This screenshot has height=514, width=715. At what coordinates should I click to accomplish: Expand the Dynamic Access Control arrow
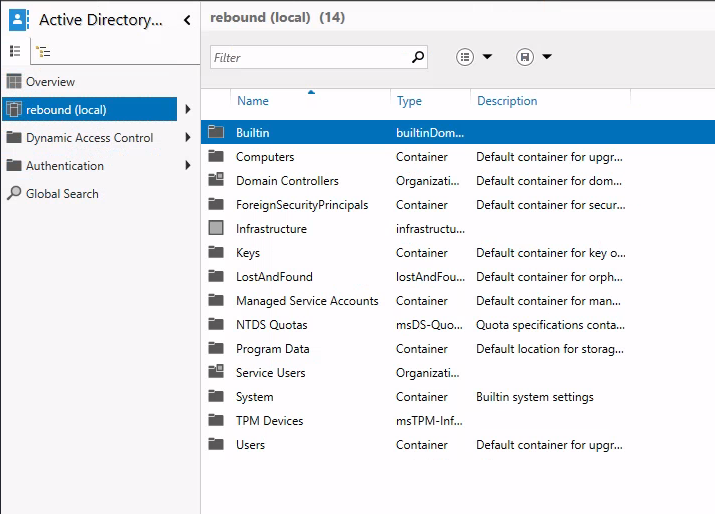[188, 137]
